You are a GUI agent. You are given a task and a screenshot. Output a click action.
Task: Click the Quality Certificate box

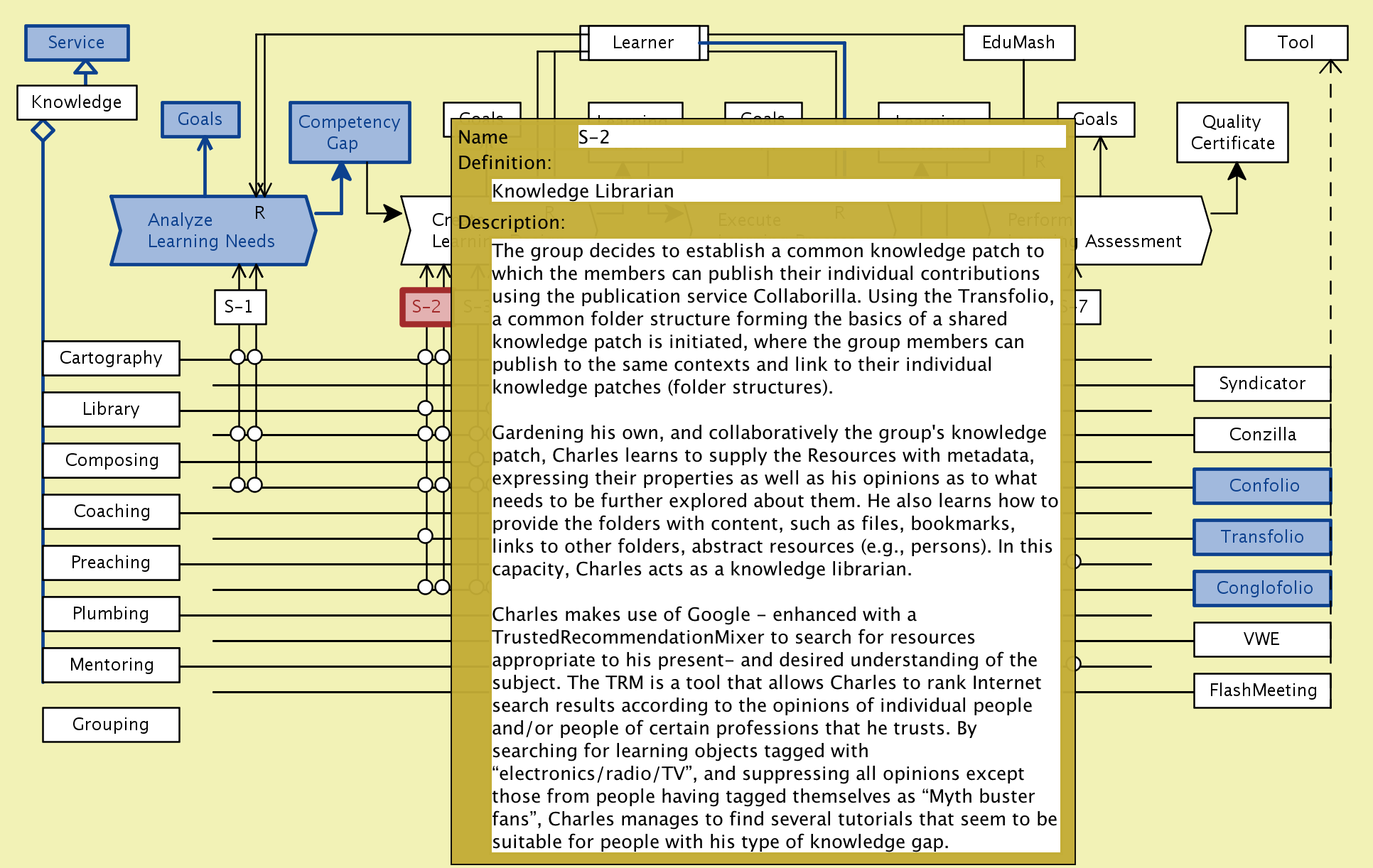pyautogui.click(x=1232, y=132)
